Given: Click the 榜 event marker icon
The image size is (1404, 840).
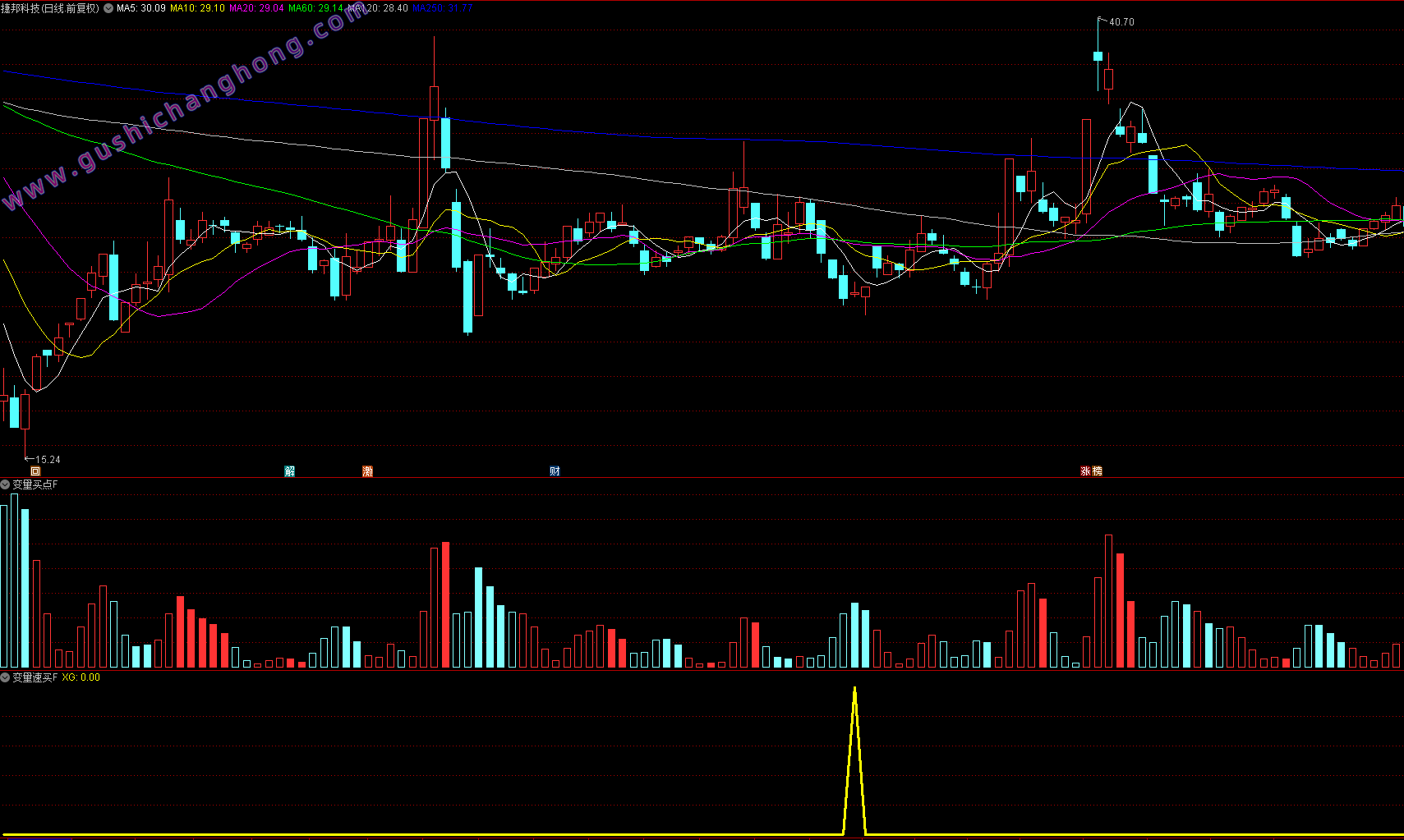Looking at the screenshot, I should [1097, 471].
